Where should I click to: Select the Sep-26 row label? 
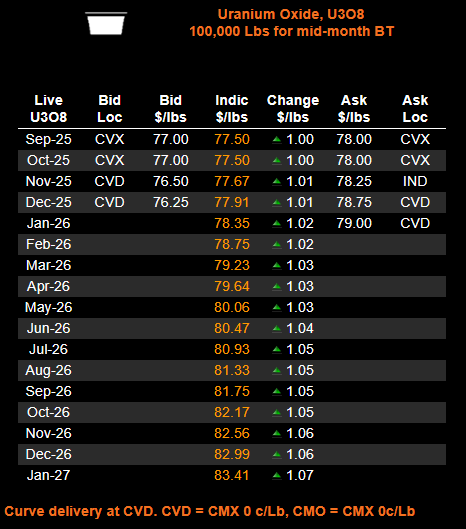[x=49, y=391]
